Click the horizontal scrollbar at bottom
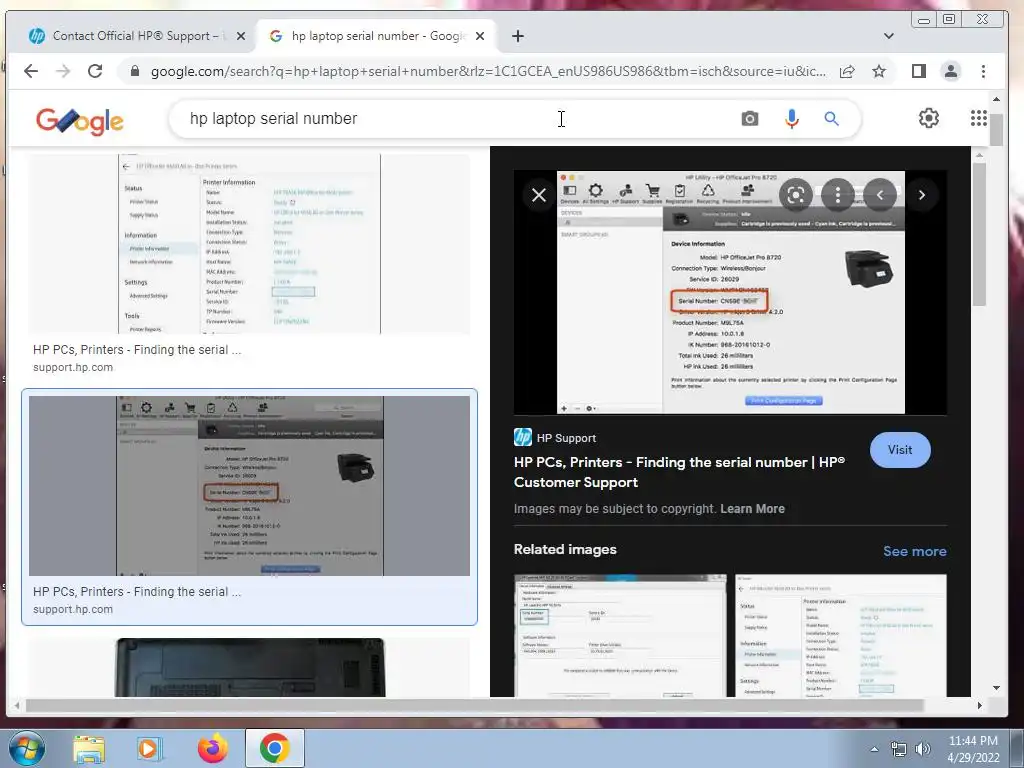1024x768 pixels. [474, 705]
